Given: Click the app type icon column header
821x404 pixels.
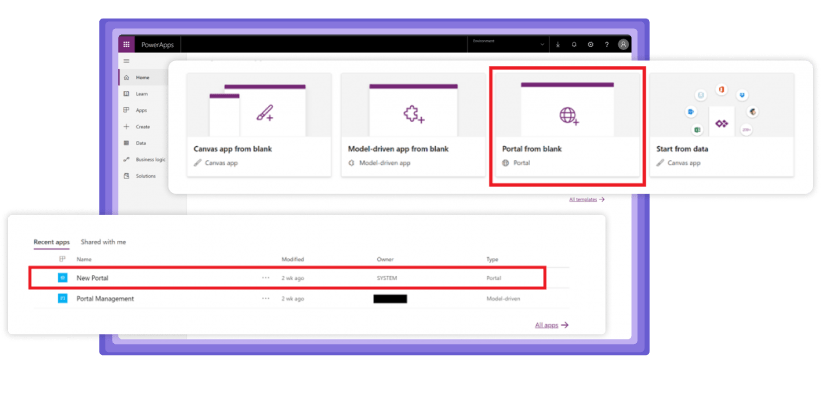Looking at the screenshot, I should (x=62, y=259).
